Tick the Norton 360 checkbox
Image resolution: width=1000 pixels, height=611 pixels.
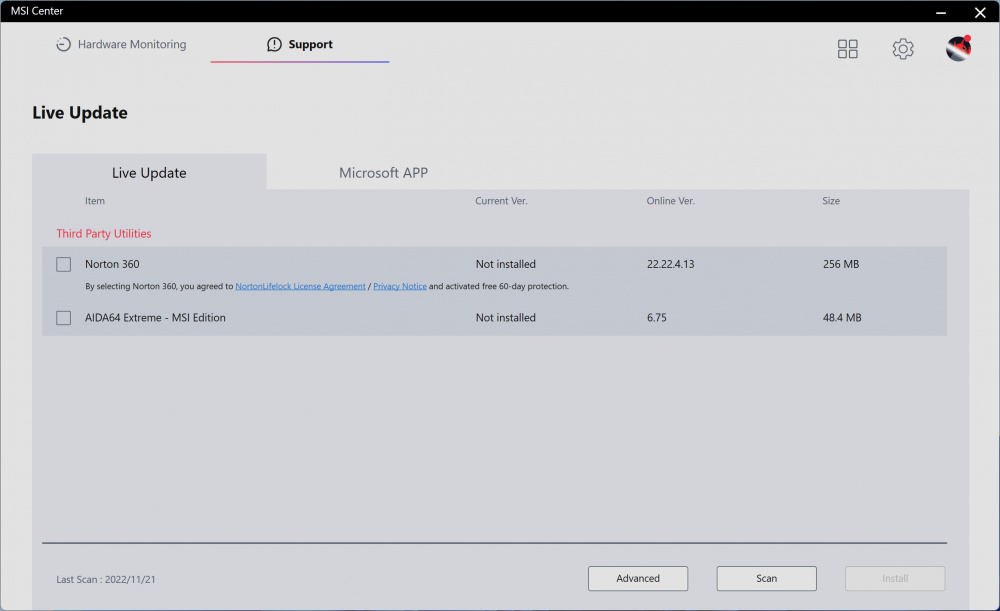(64, 264)
